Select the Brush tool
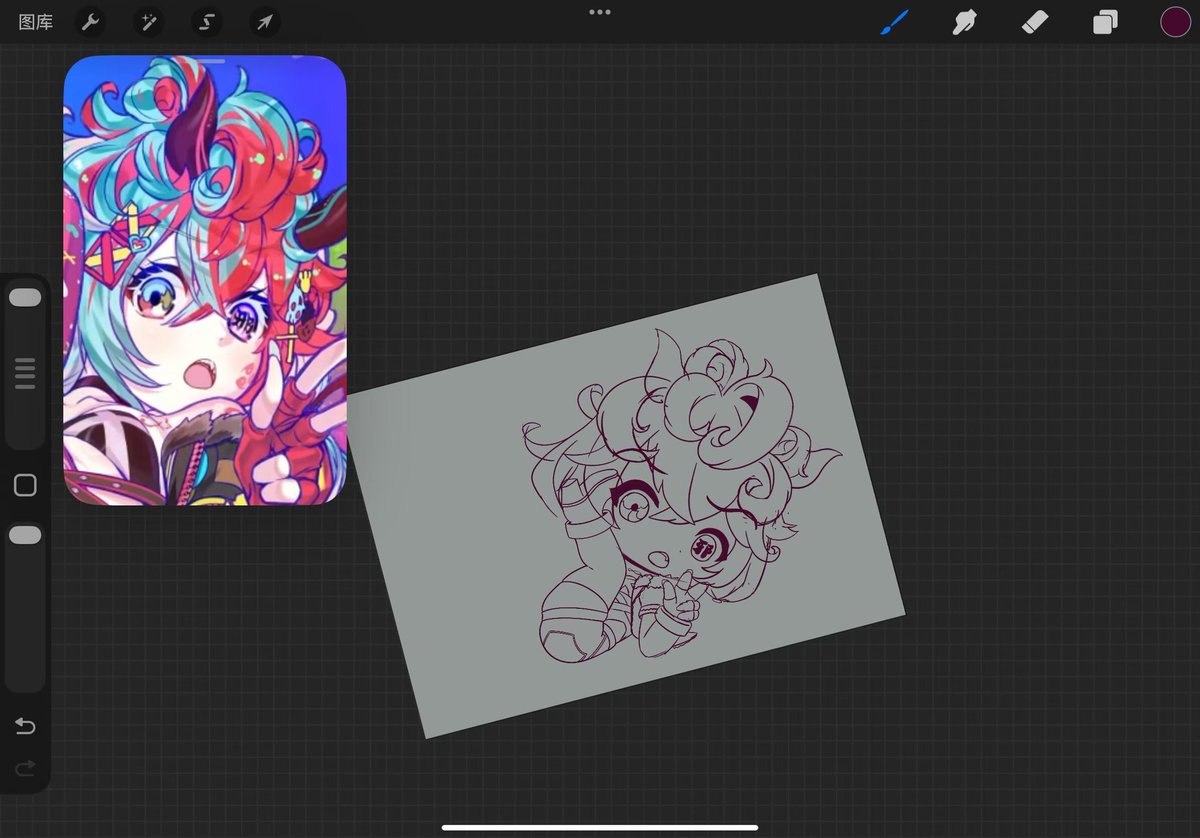 pos(894,22)
